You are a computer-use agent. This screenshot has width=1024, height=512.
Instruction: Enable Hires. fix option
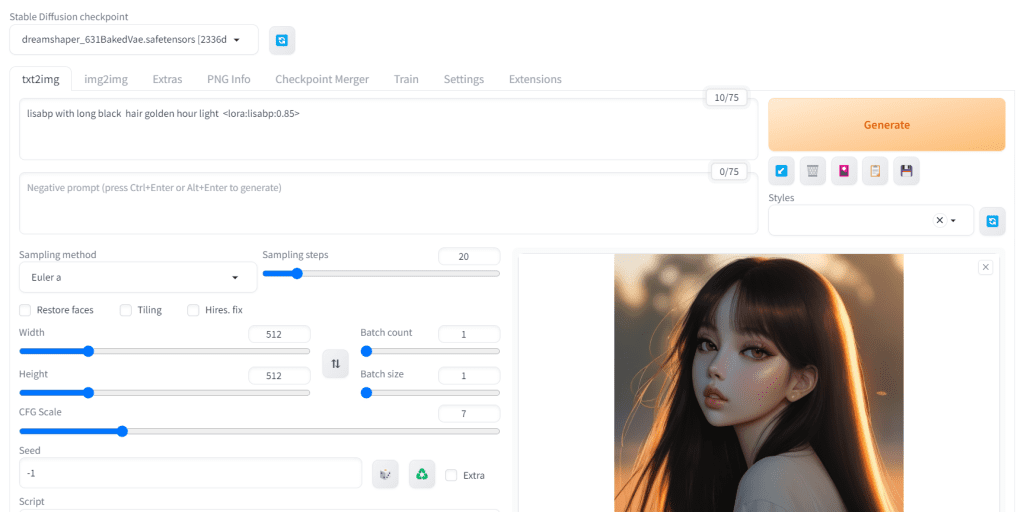pyautogui.click(x=194, y=310)
